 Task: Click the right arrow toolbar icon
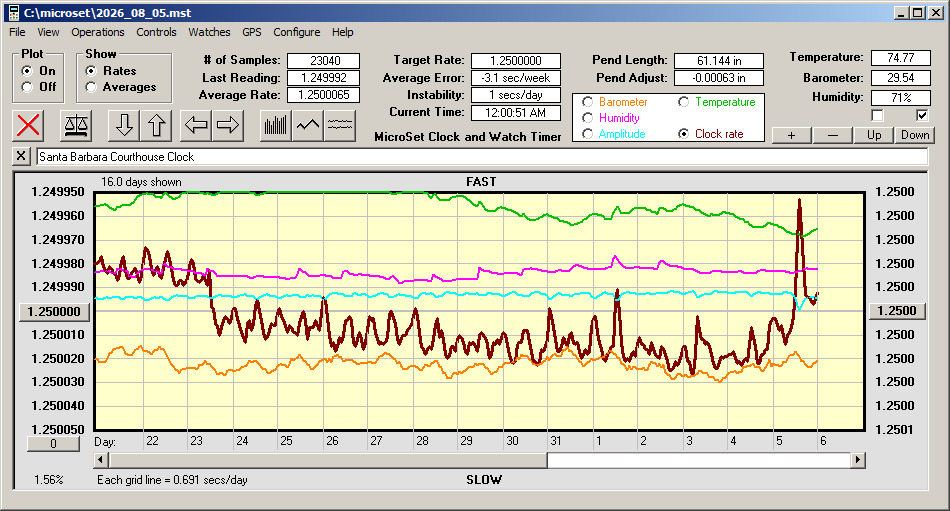point(228,125)
